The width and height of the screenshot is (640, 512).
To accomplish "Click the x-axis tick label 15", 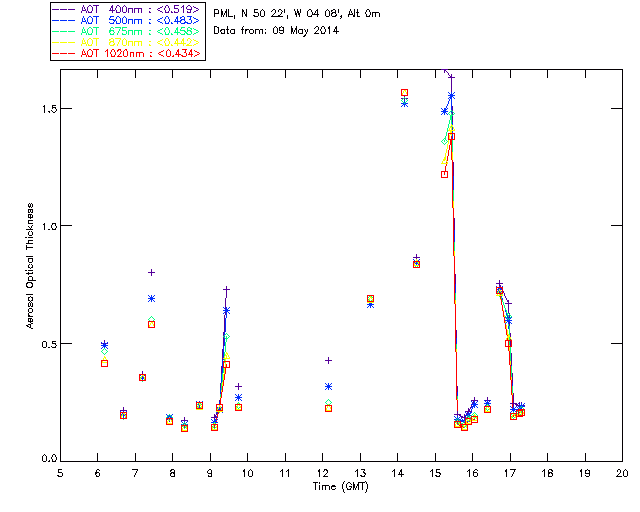I will pos(435,473).
